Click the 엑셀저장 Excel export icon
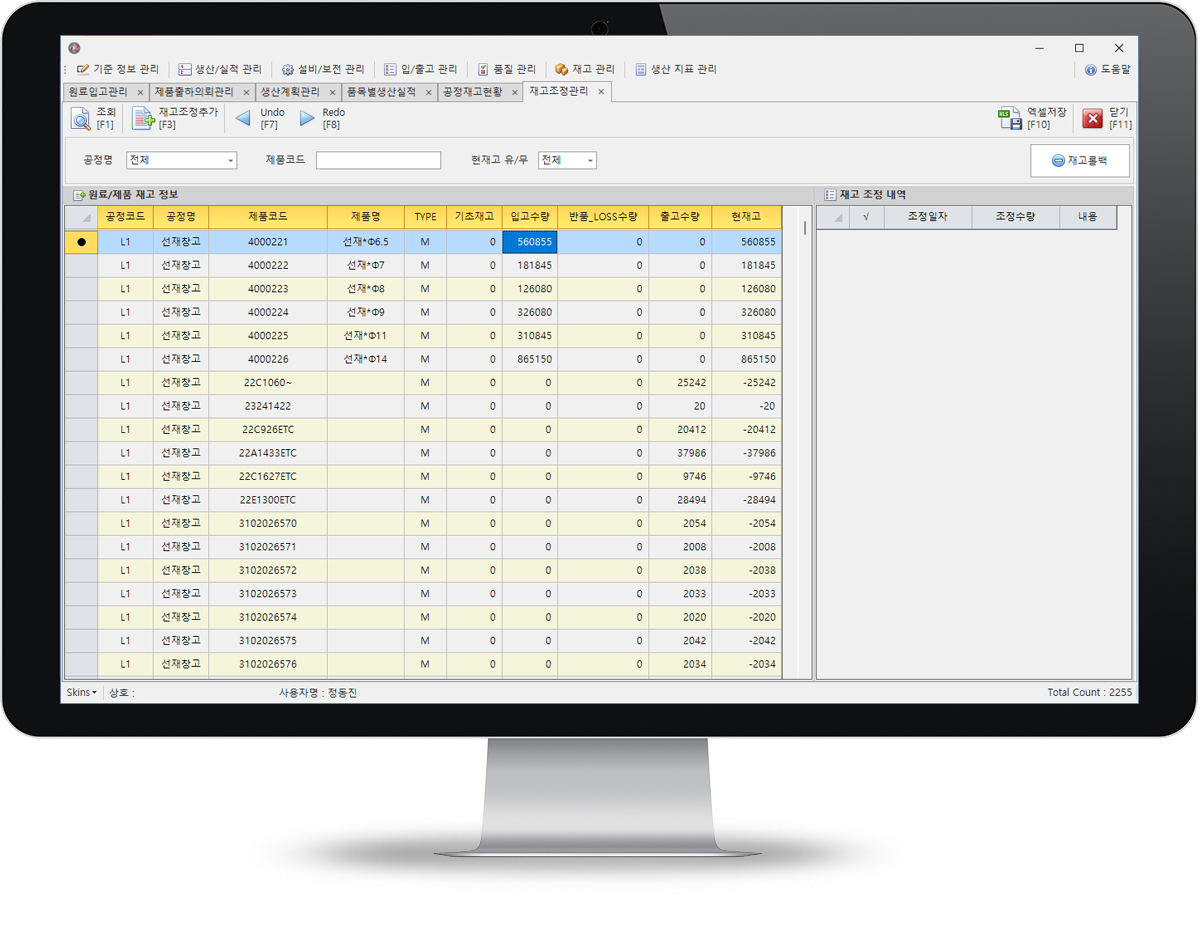The height and width of the screenshot is (932, 1200). tap(1010, 119)
